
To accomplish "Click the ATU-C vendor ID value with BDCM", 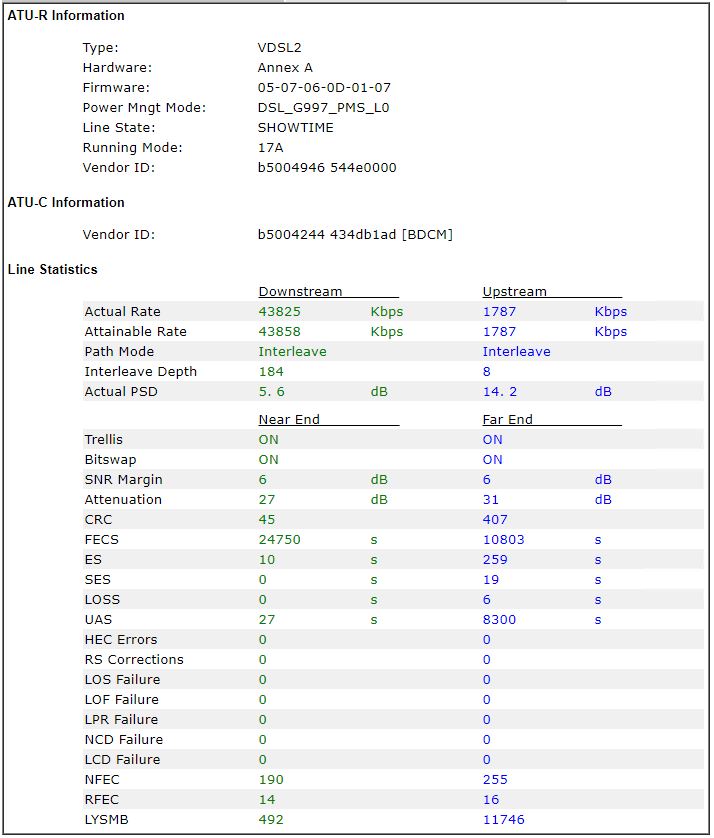I will [x=355, y=235].
